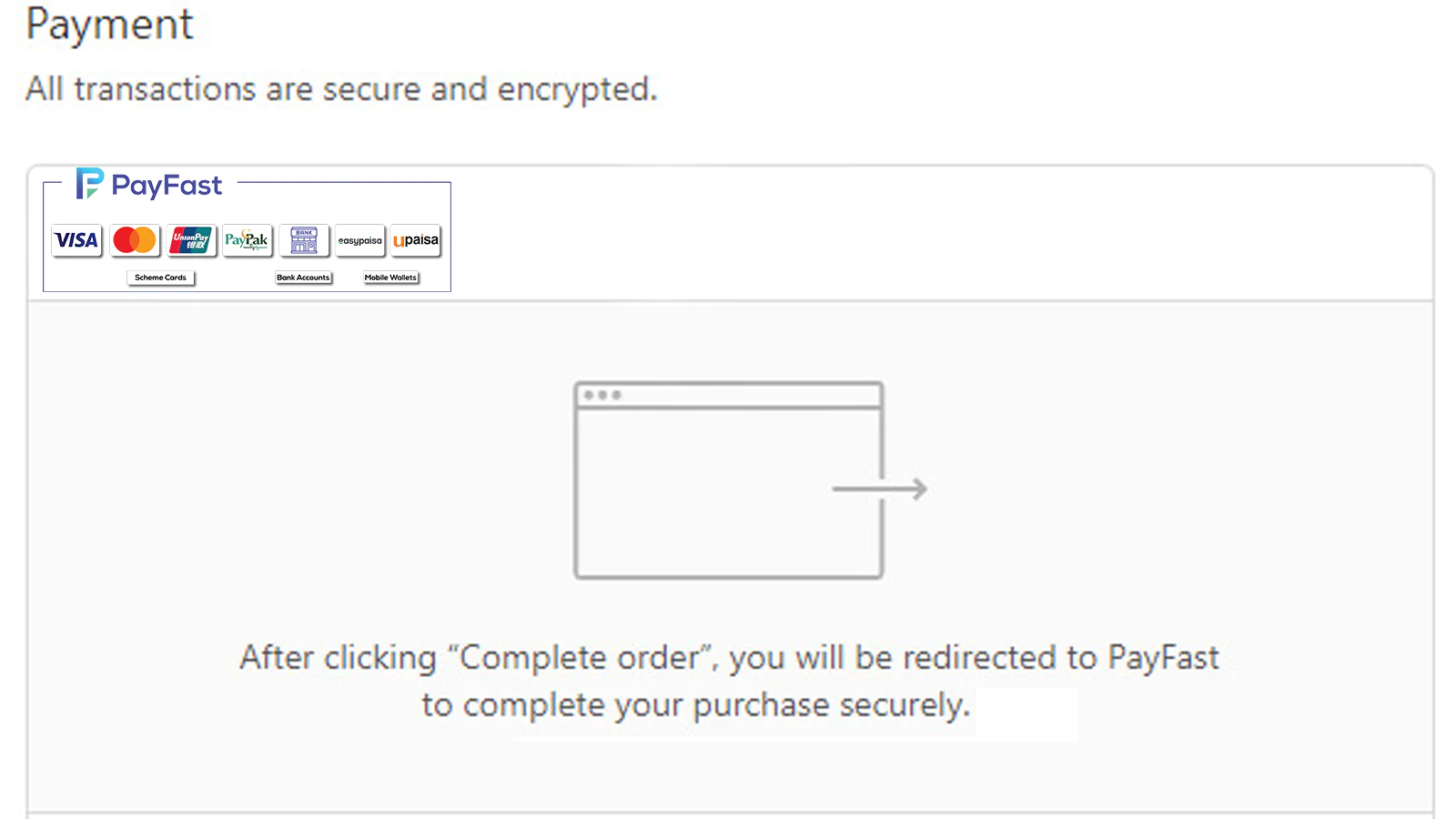Click the 'All transactions are secure' text

[x=341, y=89]
